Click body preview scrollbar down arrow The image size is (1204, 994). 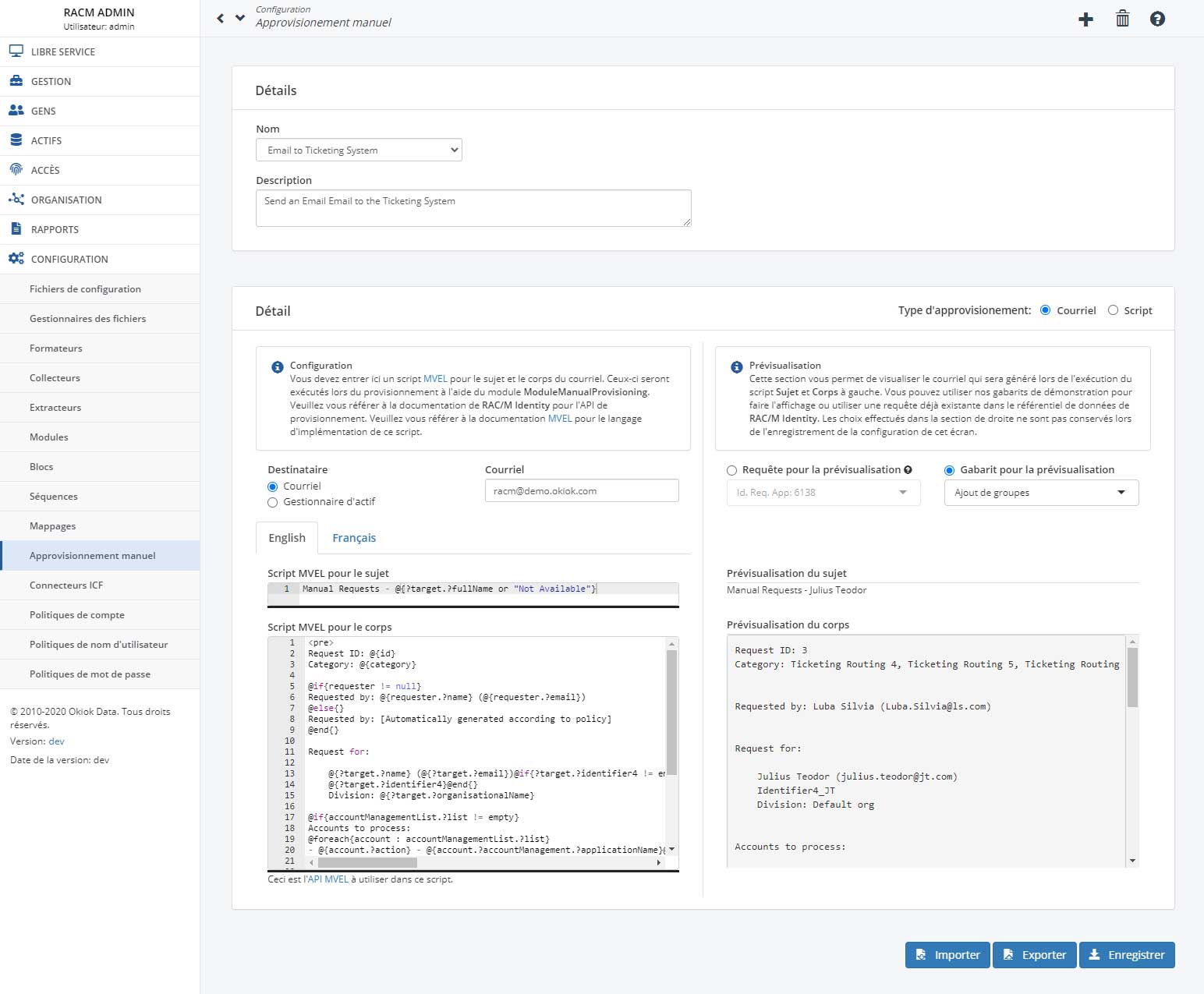[1132, 861]
